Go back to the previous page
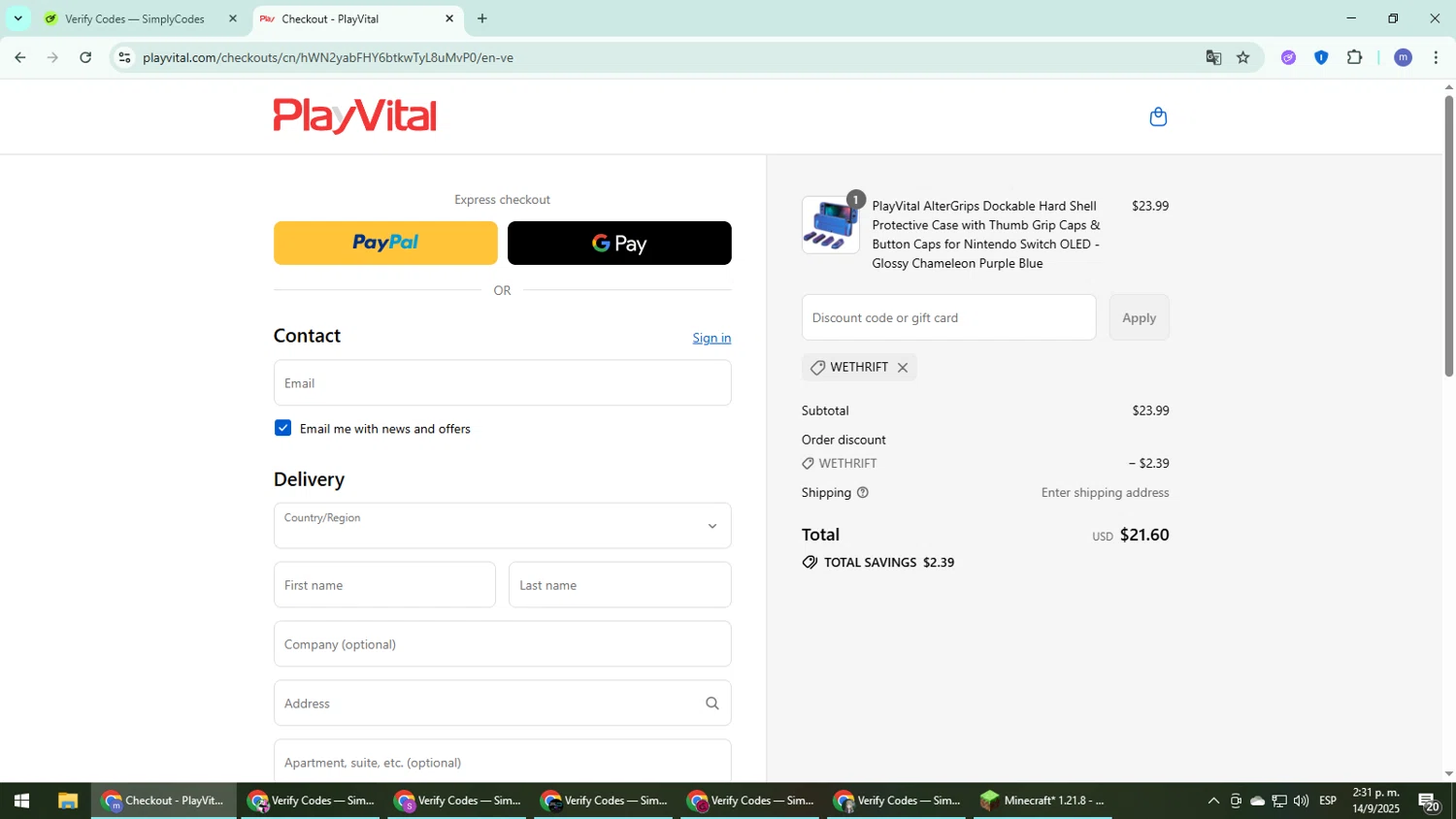The height and width of the screenshot is (819, 1456). pos(19,58)
